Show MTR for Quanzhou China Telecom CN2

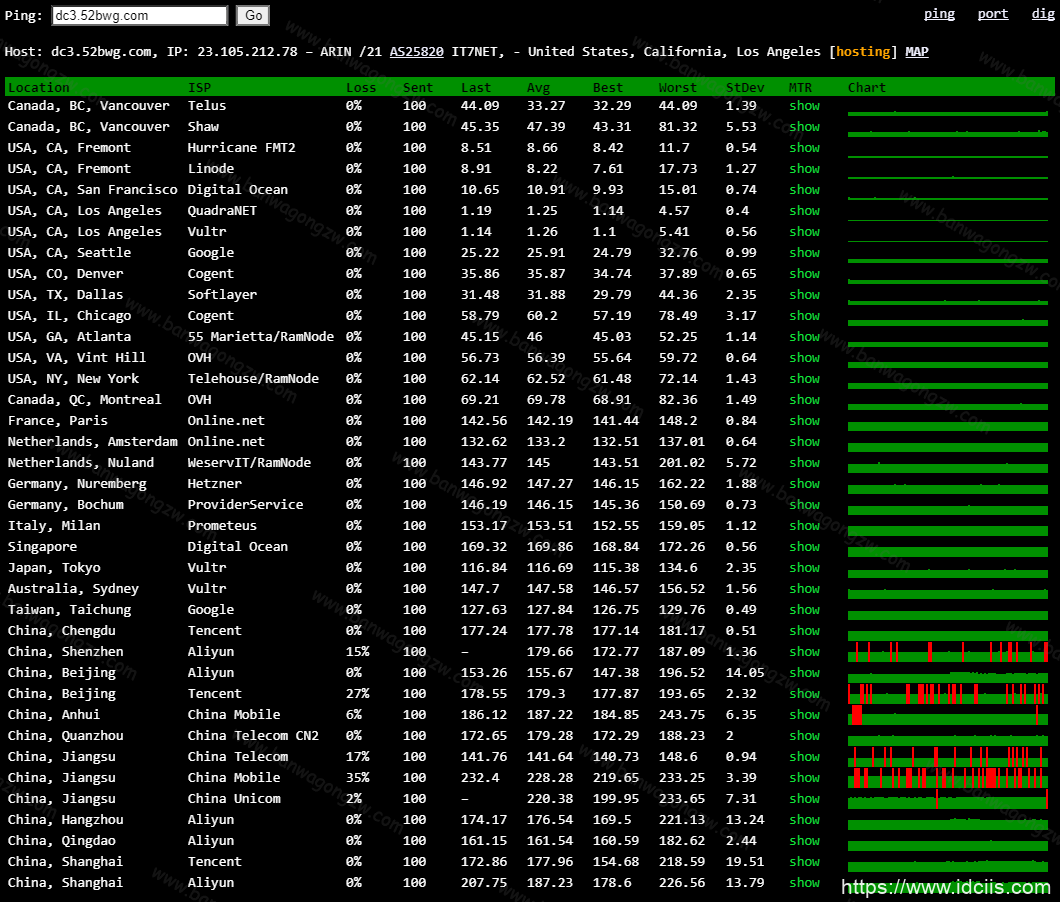[804, 736]
